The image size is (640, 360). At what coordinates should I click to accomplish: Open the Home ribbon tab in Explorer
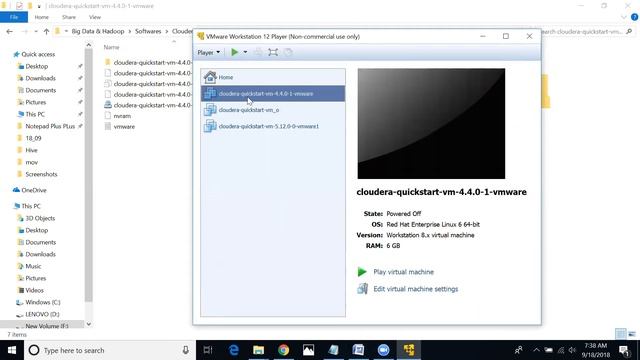coord(41,17)
